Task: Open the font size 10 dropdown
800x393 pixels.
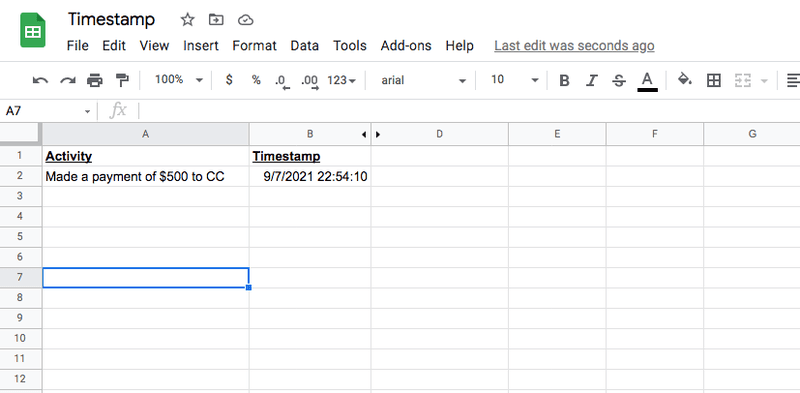Action: (514, 80)
